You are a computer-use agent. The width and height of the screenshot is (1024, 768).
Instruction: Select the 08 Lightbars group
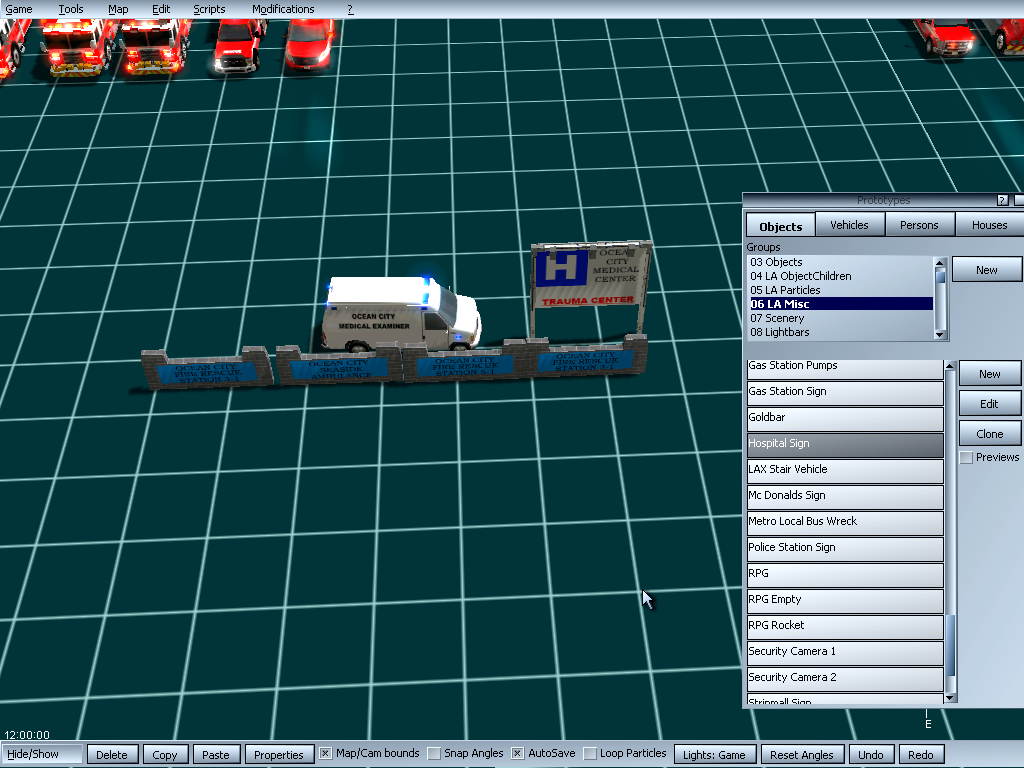point(840,332)
